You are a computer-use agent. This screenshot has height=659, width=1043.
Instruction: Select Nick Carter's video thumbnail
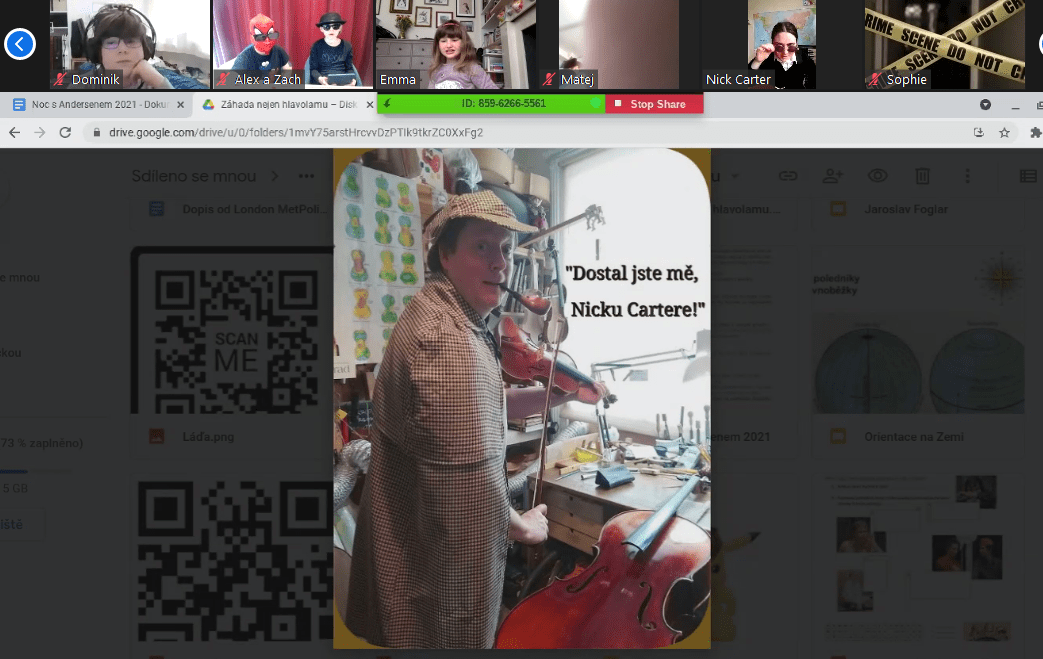pyautogui.click(x=782, y=45)
